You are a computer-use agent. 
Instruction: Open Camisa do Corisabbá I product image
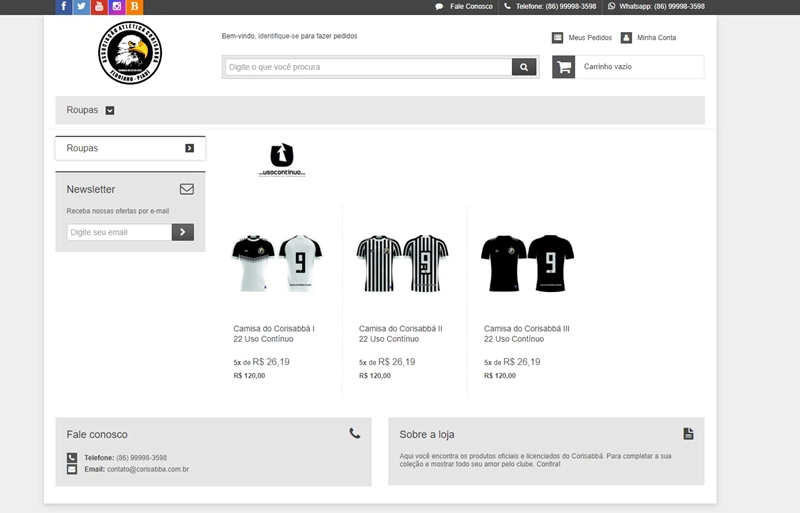(x=277, y=263)
